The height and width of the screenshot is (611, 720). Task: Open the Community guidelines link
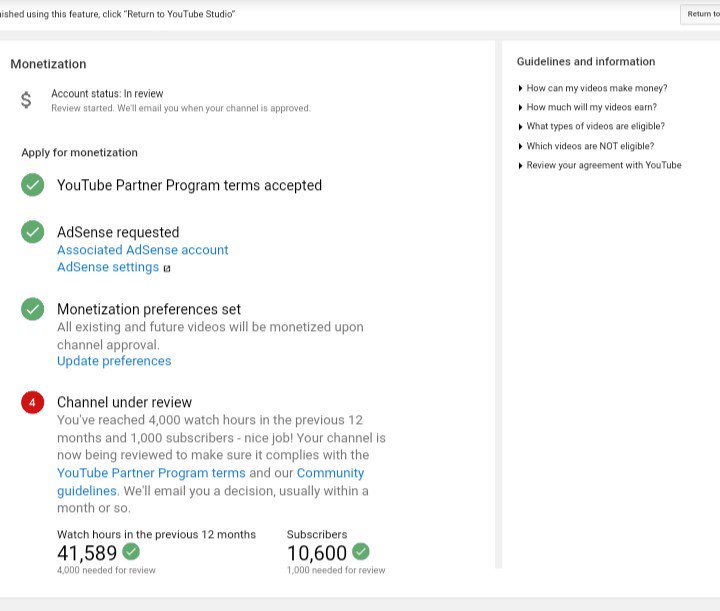pos(210,482)
